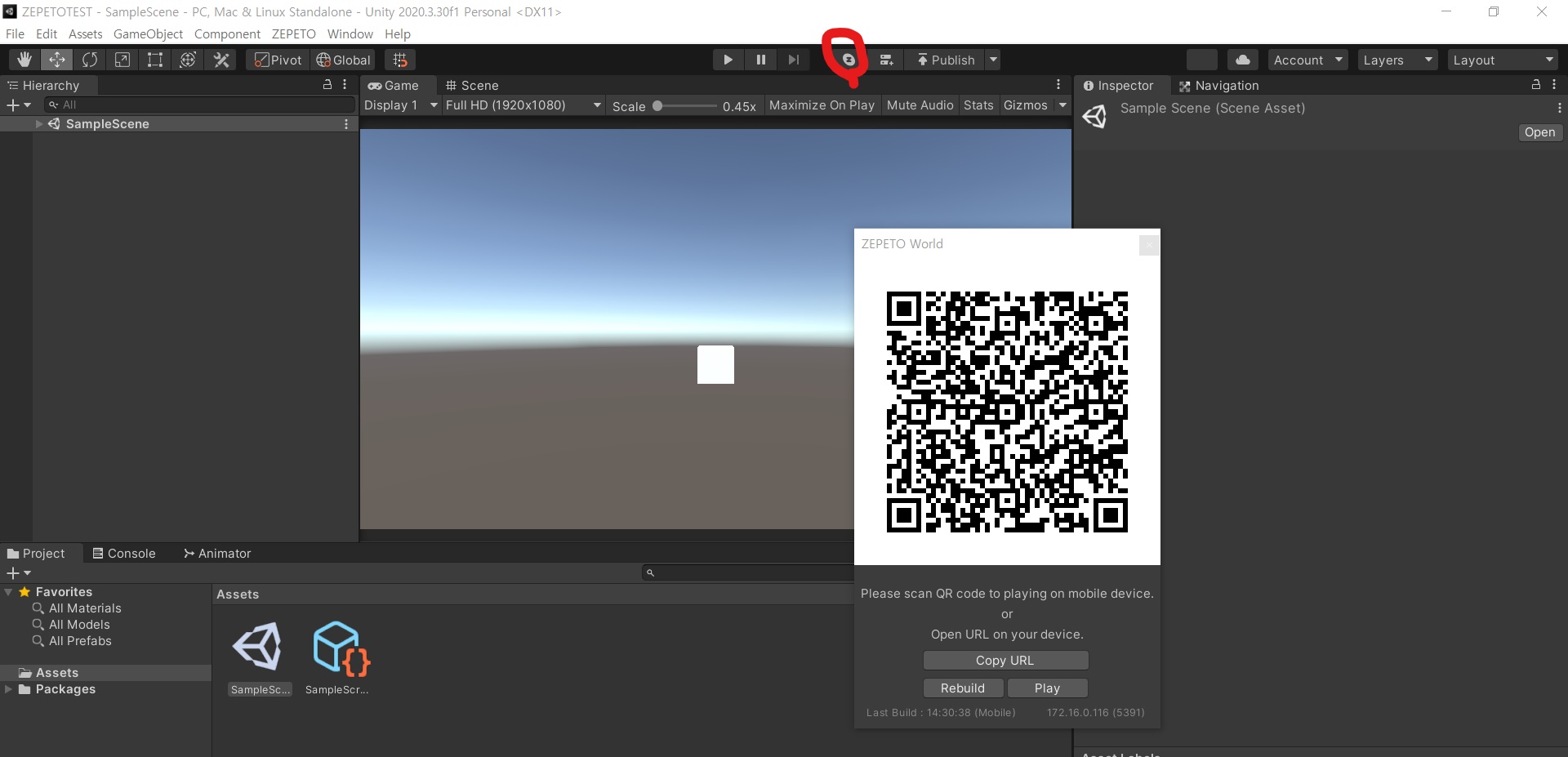Open Unity cloud services
Image resolution: width=1568 pixels, height=757 pixels.
pyautogui.click(x=1242, y=60)
